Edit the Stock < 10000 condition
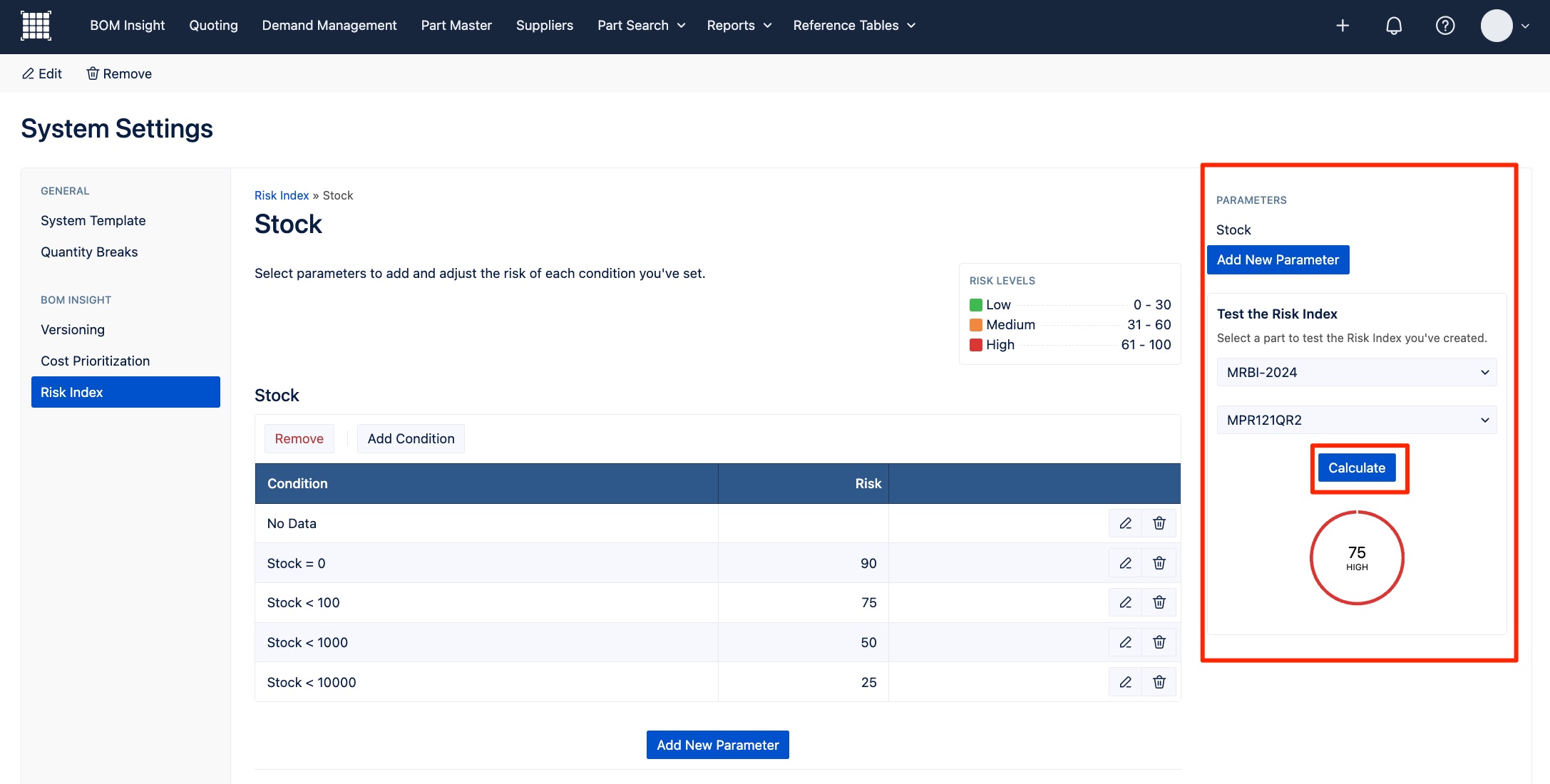 coord(1126,682)
